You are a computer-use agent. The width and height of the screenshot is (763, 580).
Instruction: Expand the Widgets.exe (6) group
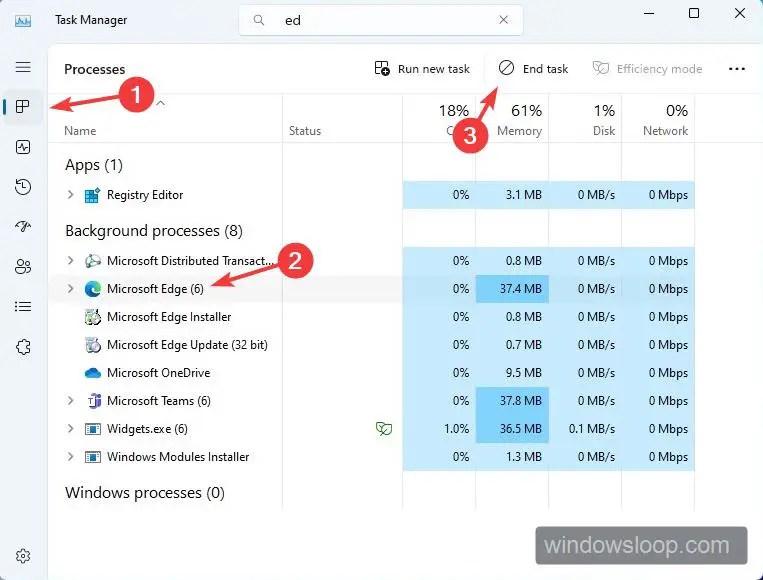click(71, 429)
